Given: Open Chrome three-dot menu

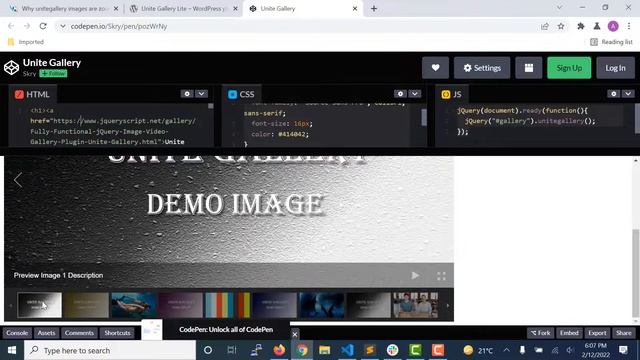Looking at the screenshot, I should tap(629, 26).
